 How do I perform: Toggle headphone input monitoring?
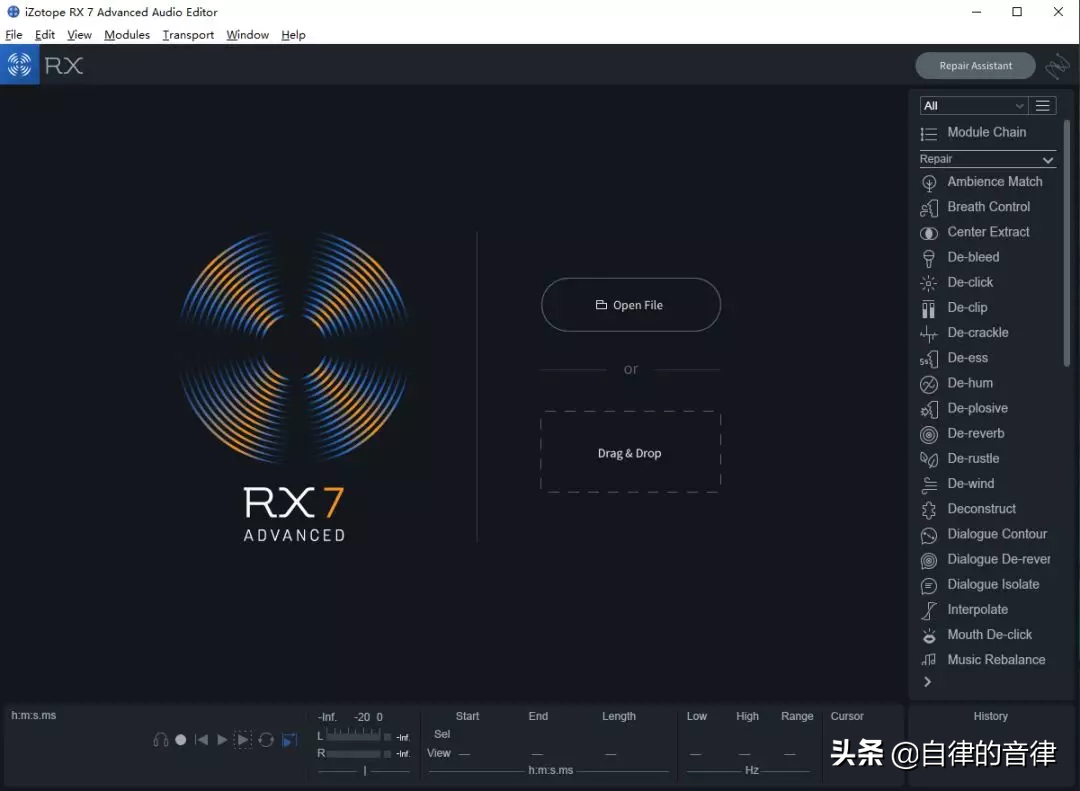[160, 739]
